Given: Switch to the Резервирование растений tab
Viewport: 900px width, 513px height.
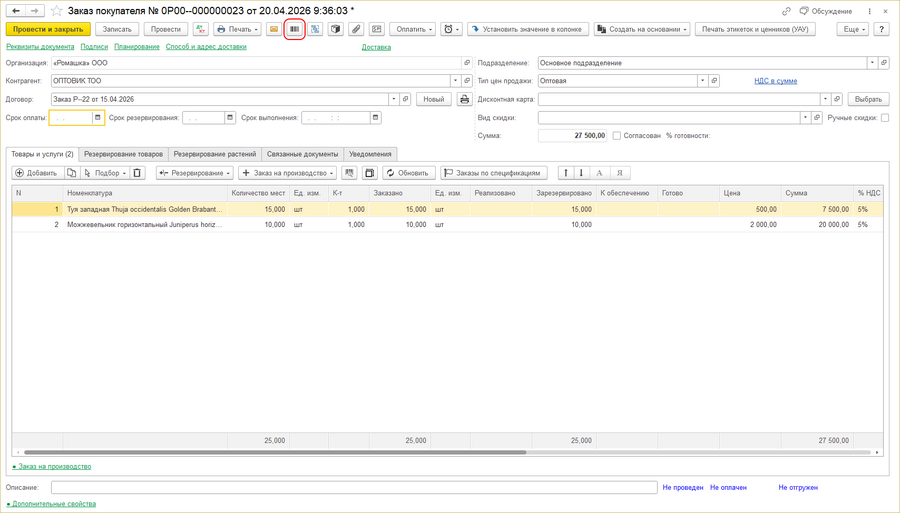Looking at the screenshot, I should click(x=215, y=154).
